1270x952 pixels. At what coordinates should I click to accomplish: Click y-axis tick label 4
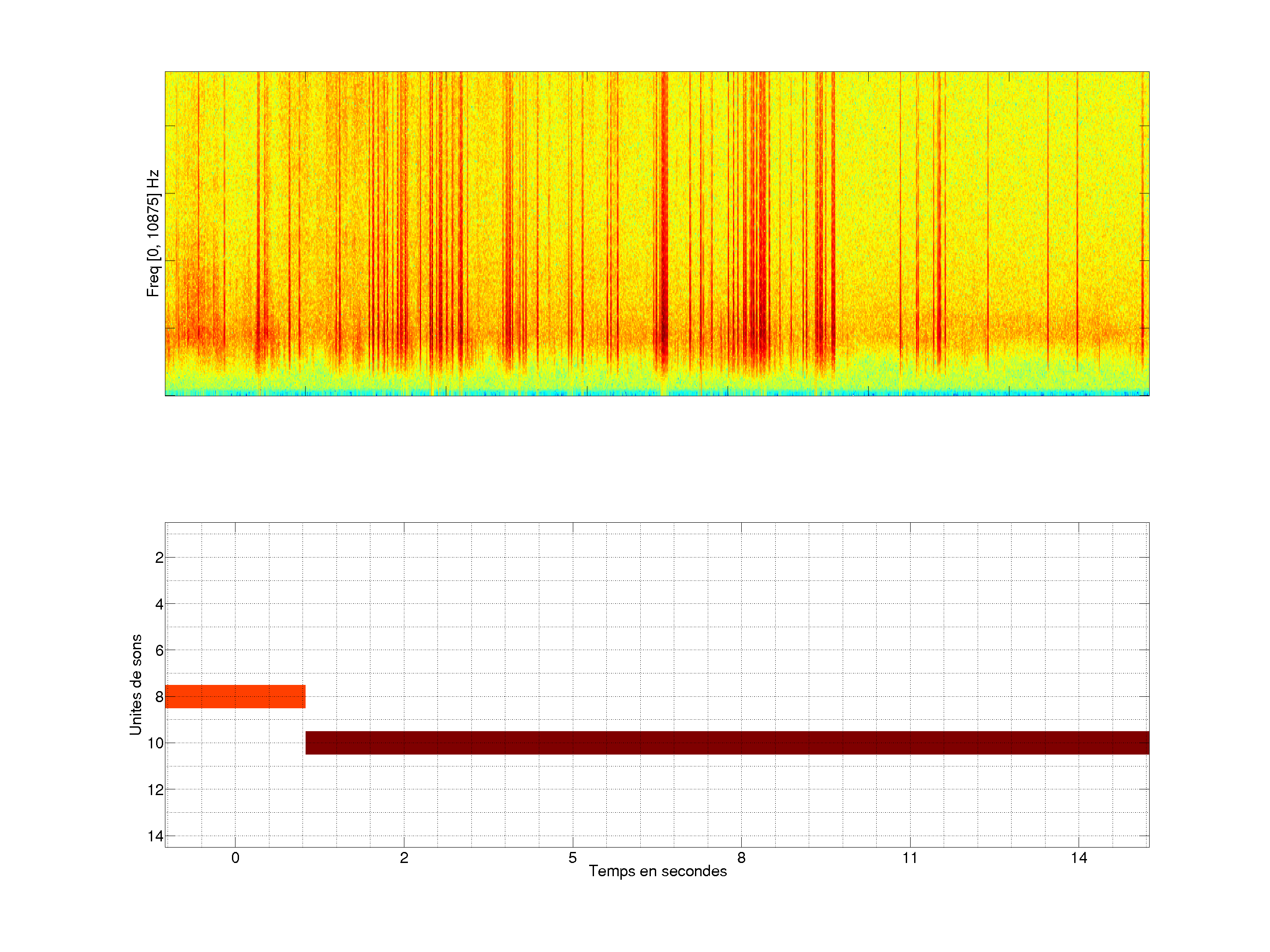click(x=159, y=604)
